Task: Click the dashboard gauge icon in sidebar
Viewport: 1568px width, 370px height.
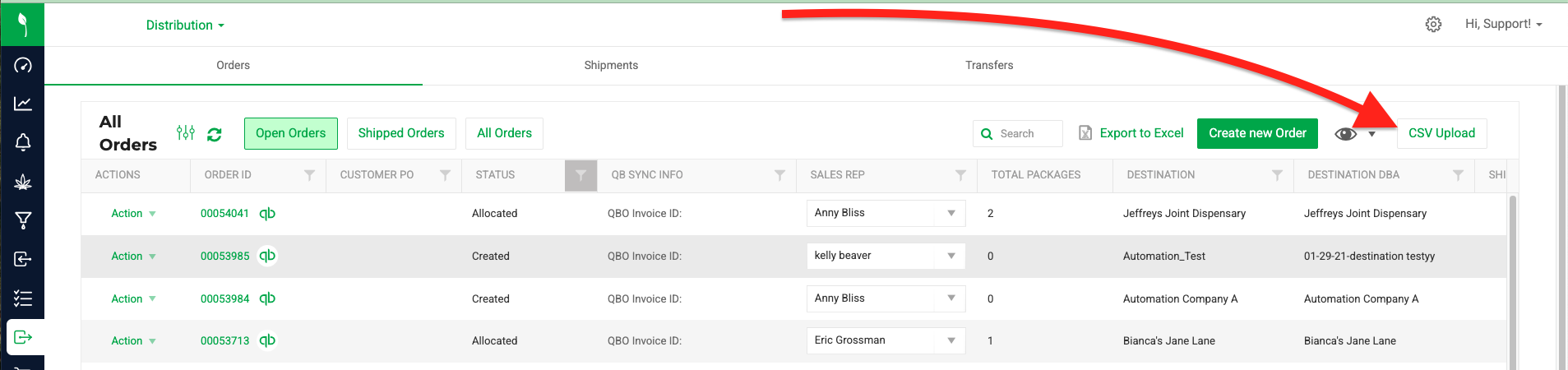Action: click(x=23, y=65)
